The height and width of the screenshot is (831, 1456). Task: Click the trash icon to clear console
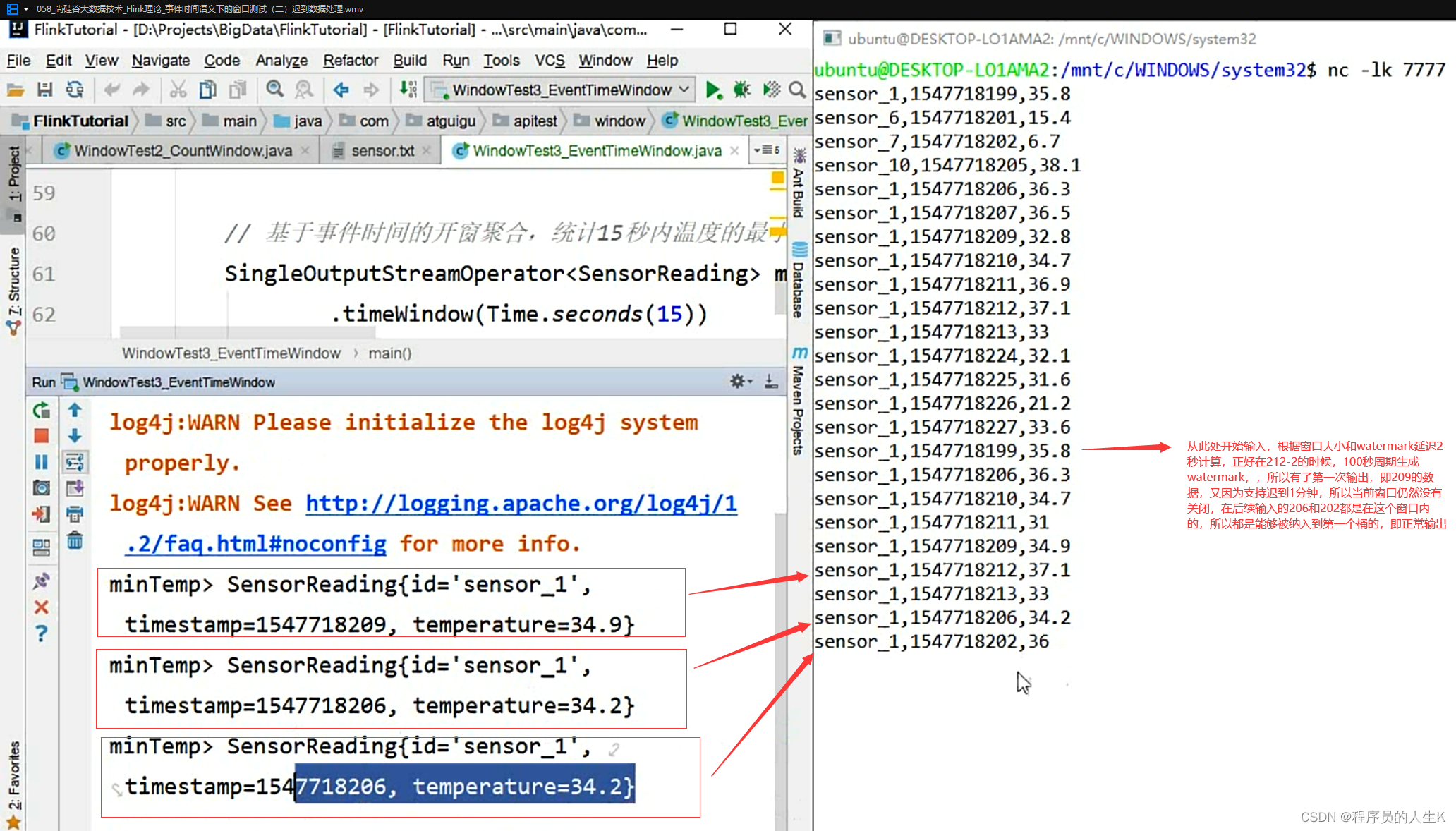tap(75, 540)
